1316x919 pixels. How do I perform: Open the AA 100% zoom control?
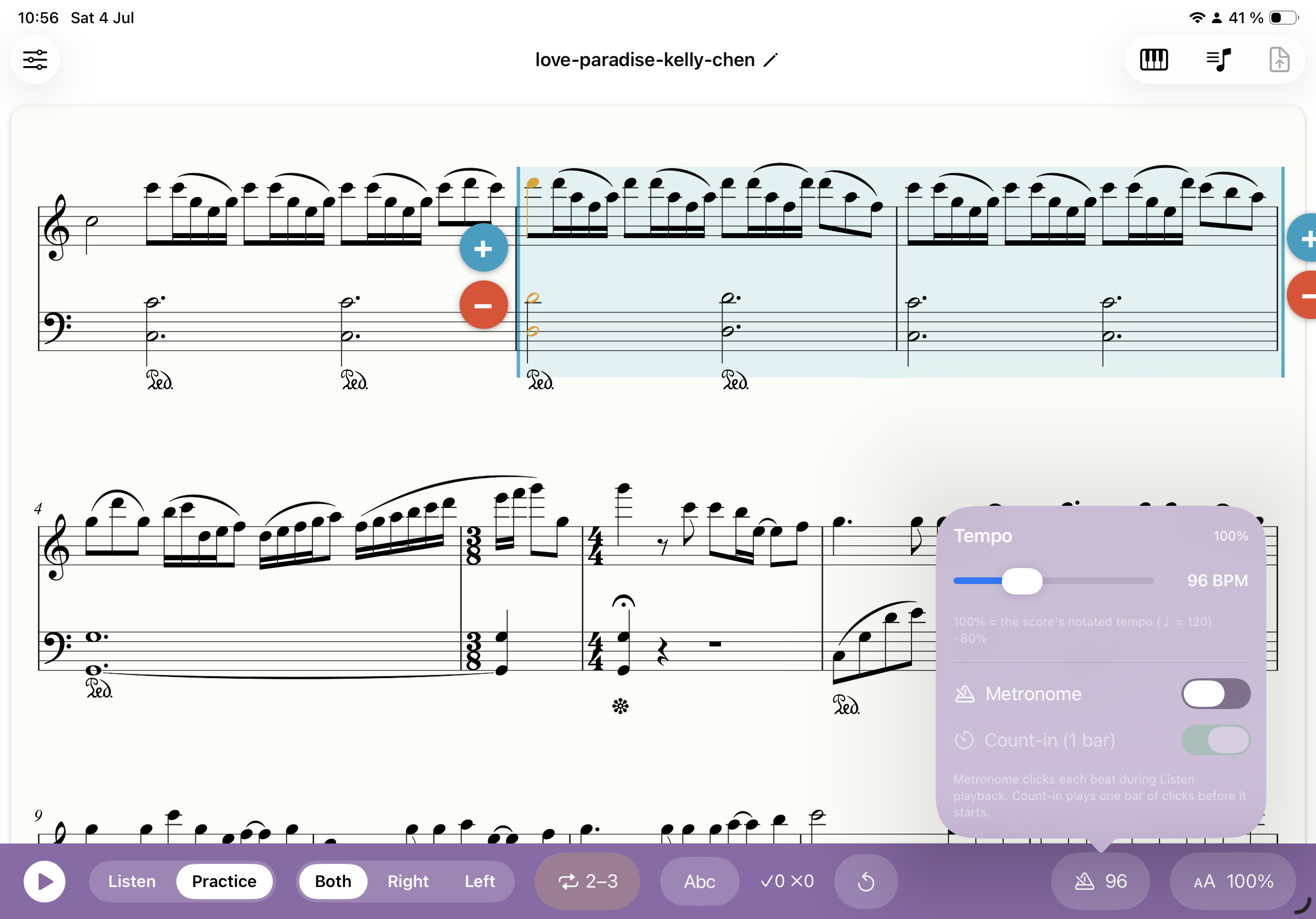[x=1233, y=881]
